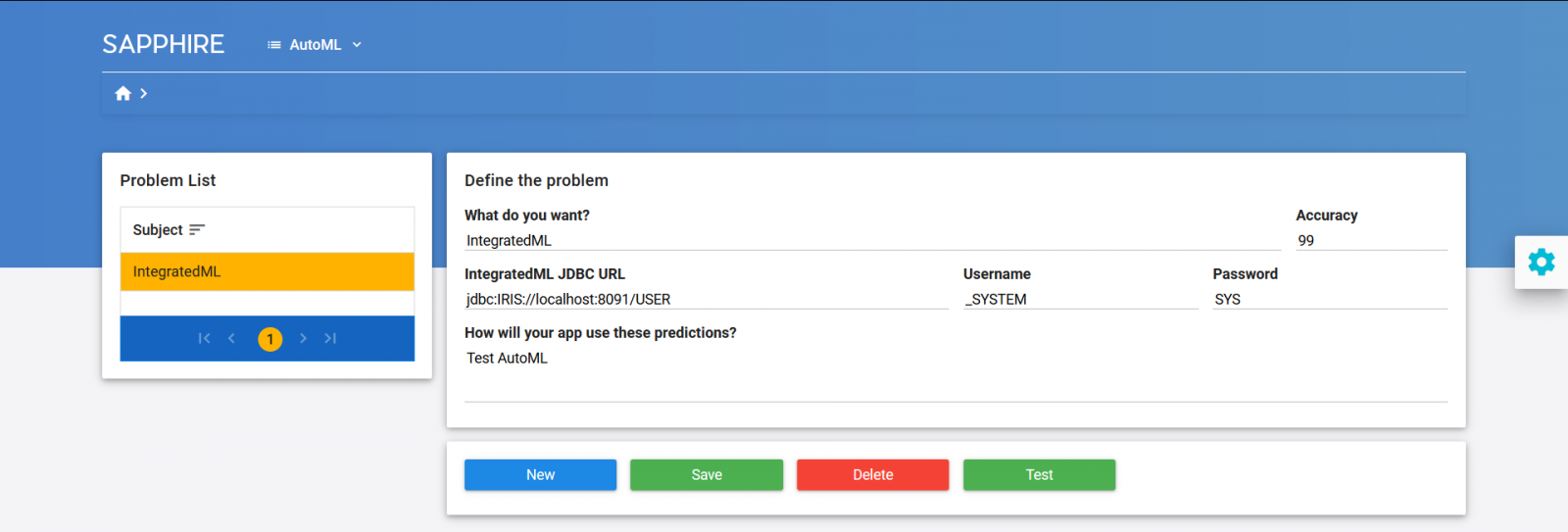Click the Username input field
Screen dimensions: 1568x532
coord(1080,300)
